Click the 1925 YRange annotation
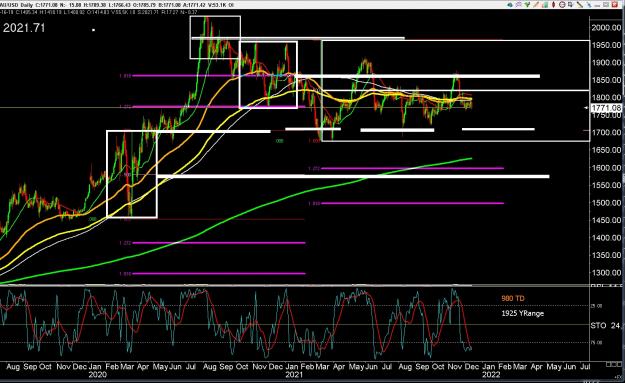 coord(523,313)
